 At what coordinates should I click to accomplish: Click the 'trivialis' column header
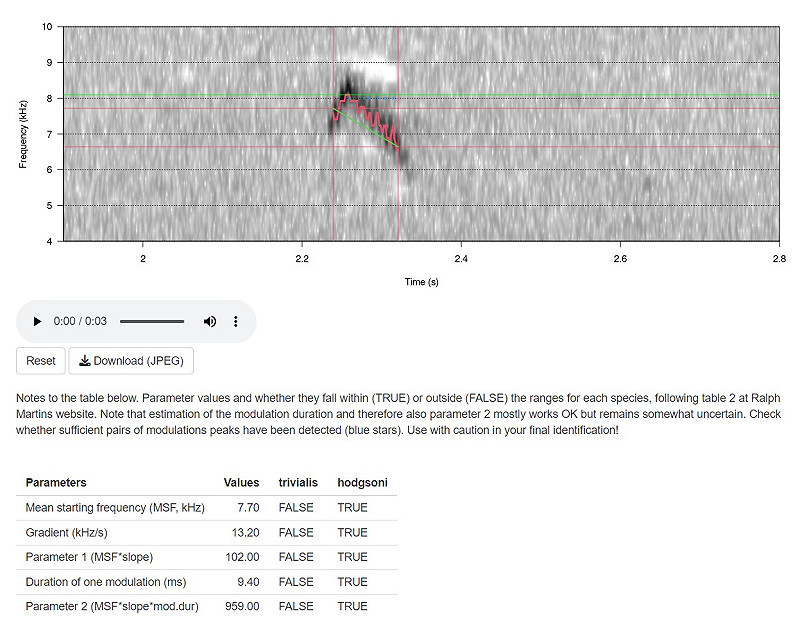(x=296, y=483)
